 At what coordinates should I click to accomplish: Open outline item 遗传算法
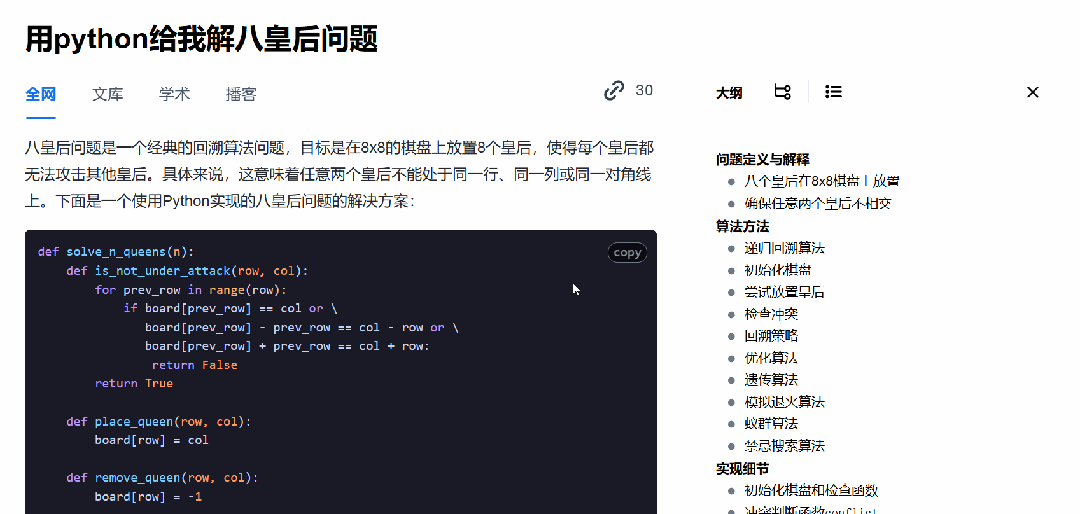coord(771,380)
